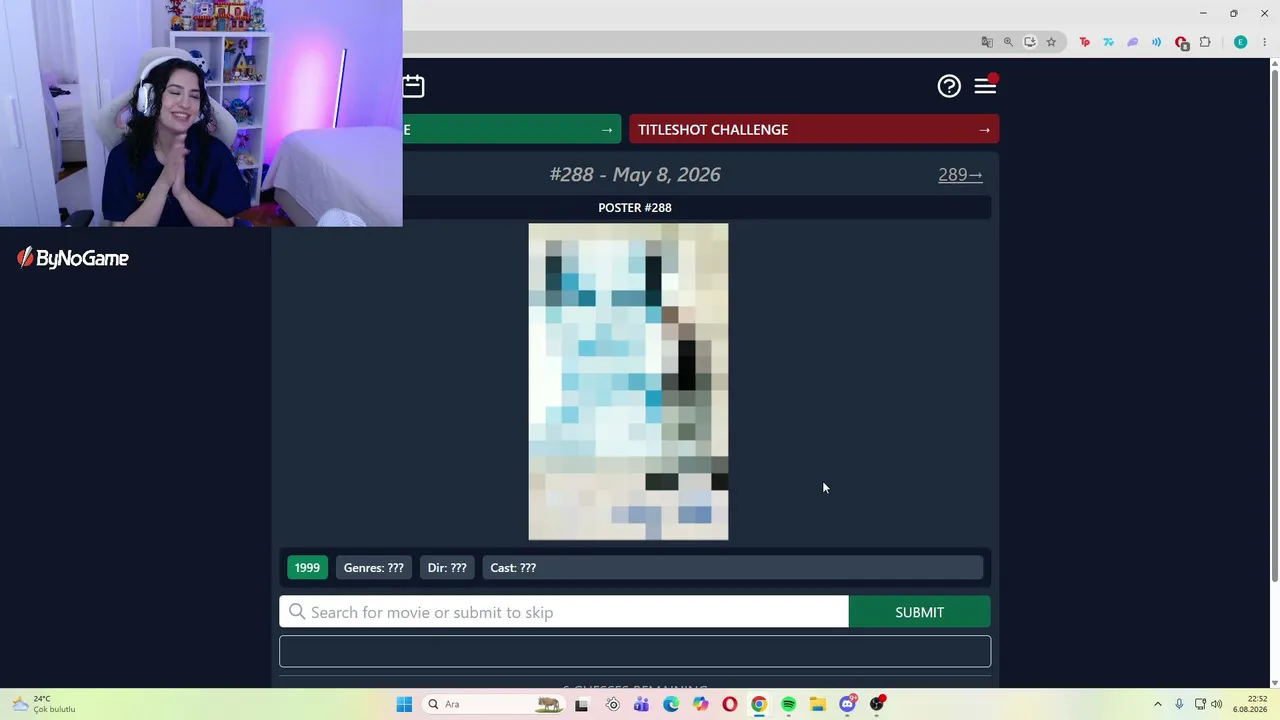The image size is (1280, 720).
Task: Open Chrome's three-dot menu
Action: coord(1264,42)
